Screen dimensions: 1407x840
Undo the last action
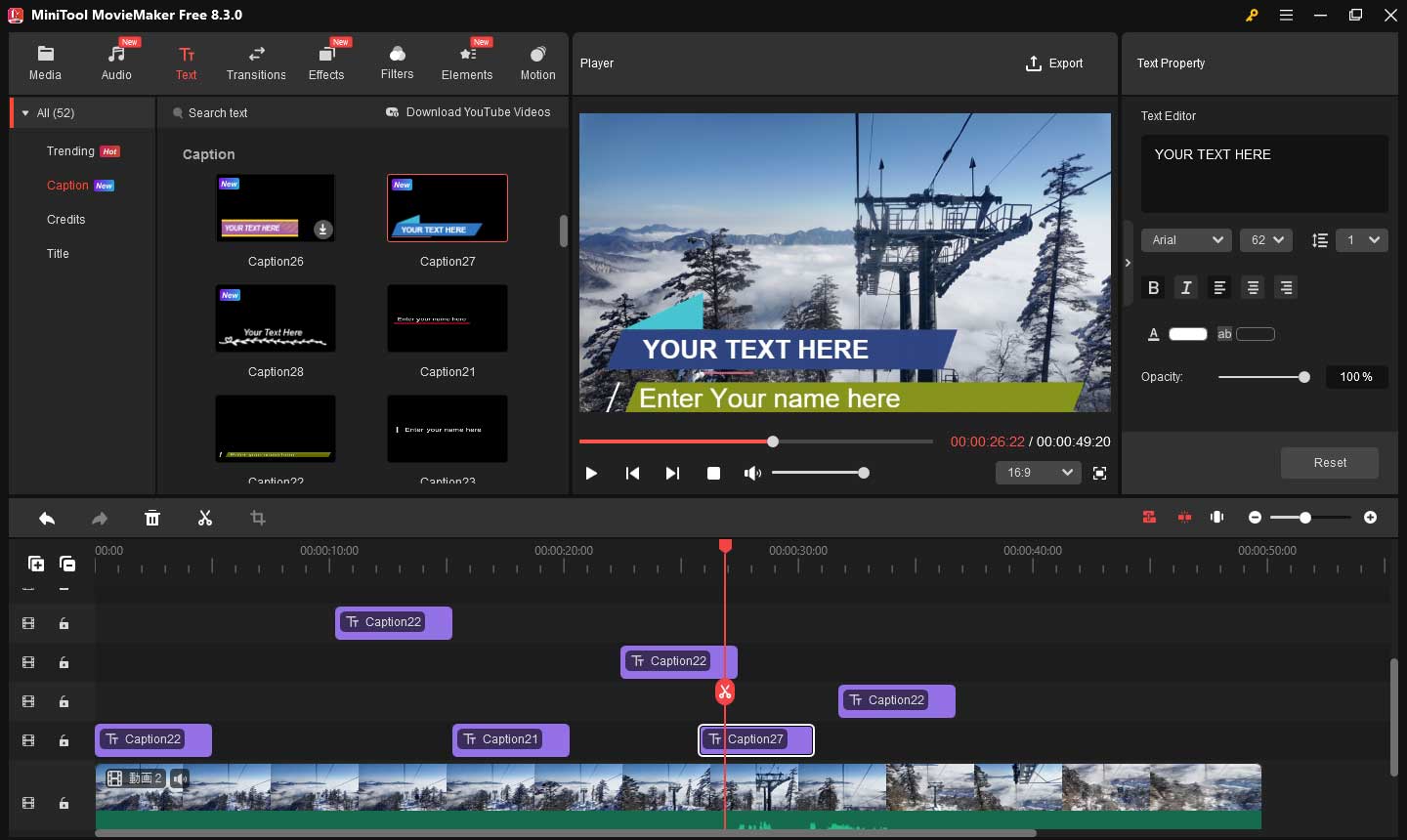[x=47, y=519]
